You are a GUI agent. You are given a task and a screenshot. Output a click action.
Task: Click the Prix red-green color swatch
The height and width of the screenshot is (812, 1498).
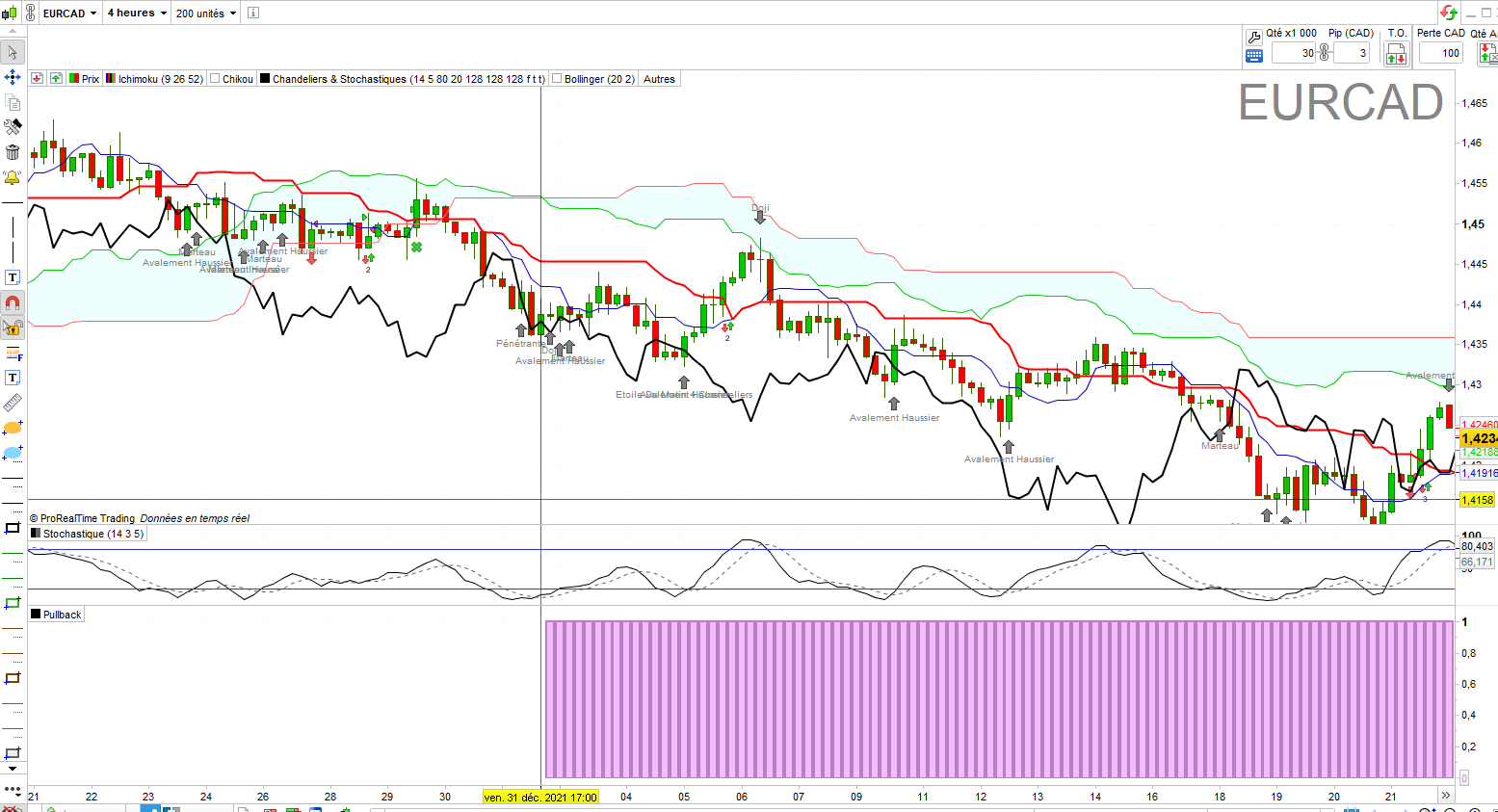[x=74, y=79]
